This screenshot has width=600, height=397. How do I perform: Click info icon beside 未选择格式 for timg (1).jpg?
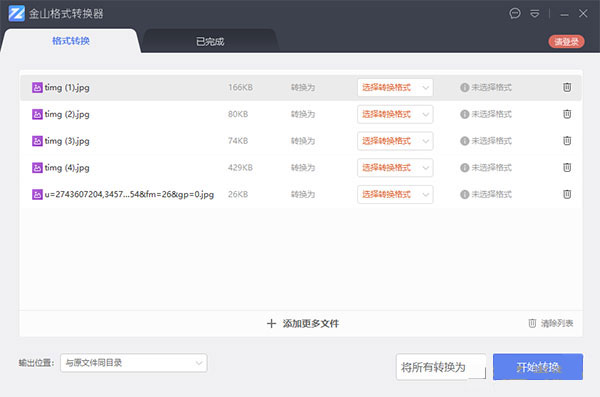[x=465, y=88]
